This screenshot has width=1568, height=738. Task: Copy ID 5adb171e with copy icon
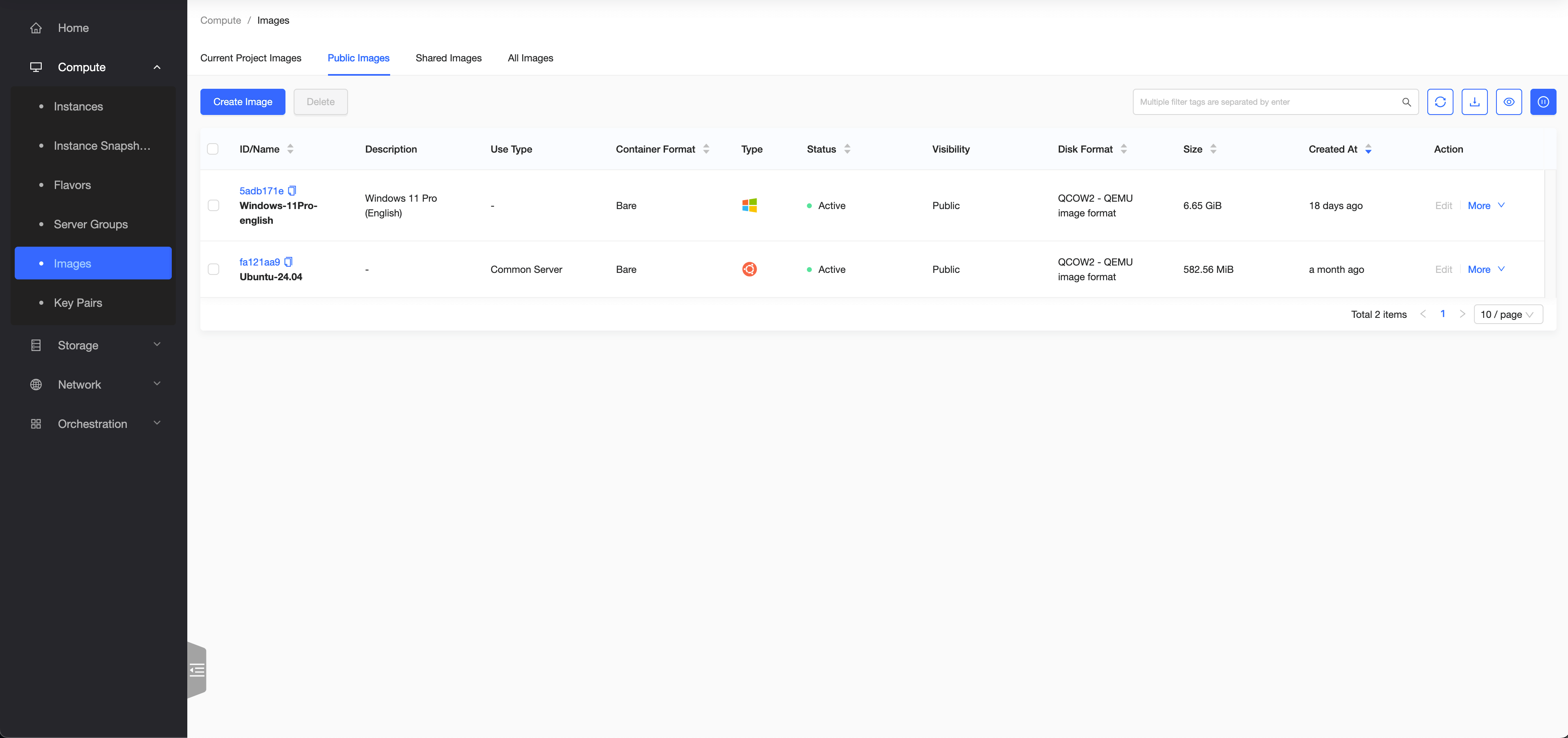(292, 191)
